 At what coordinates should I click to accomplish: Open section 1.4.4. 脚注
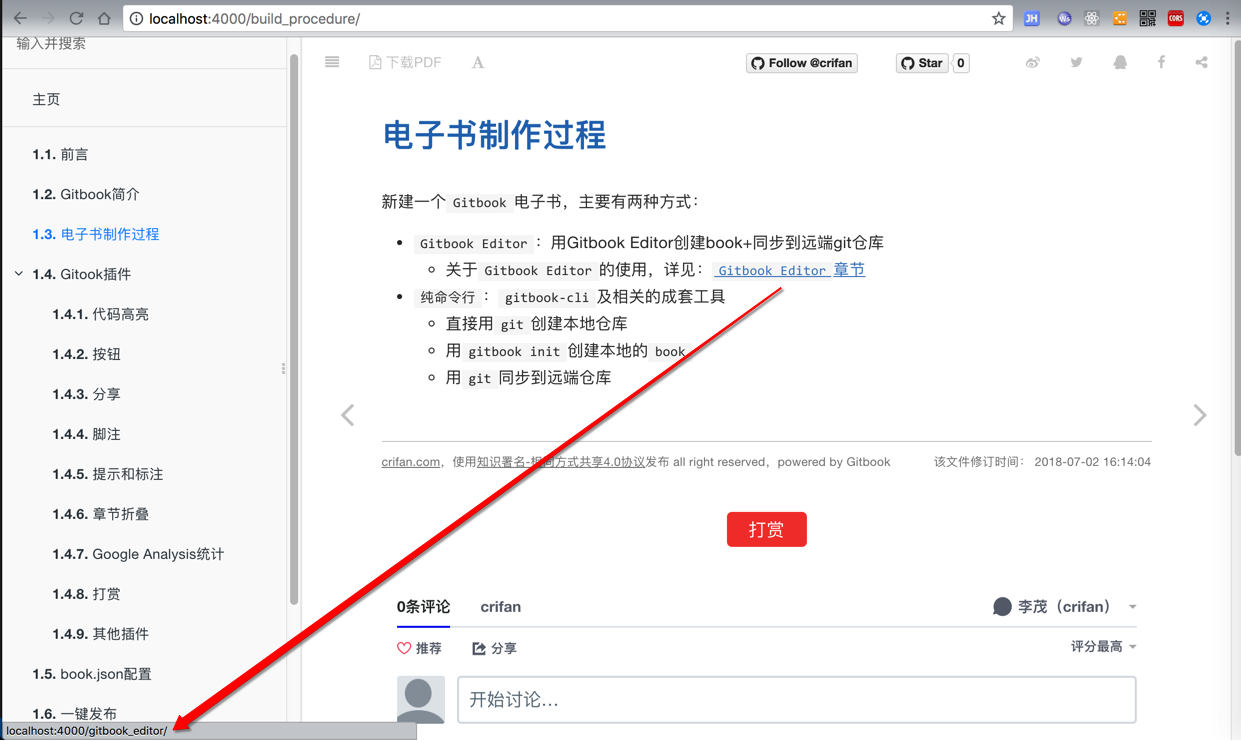pyautogui.click(x=86, y=434)
